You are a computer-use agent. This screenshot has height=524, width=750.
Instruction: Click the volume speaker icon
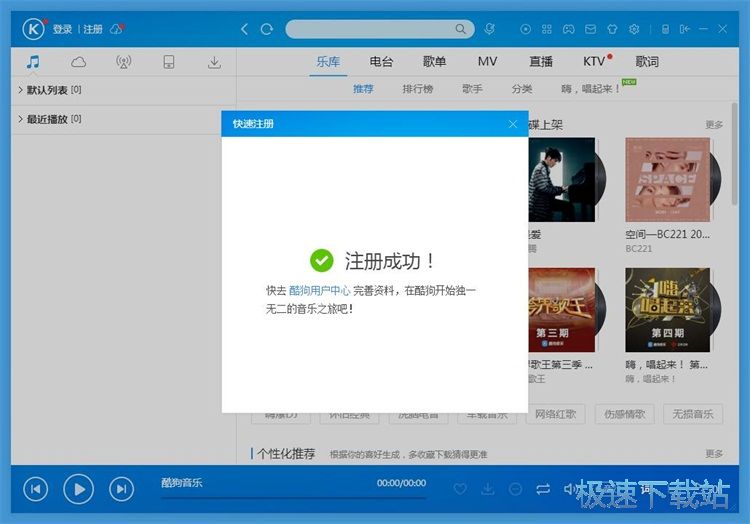pos(569,489)
